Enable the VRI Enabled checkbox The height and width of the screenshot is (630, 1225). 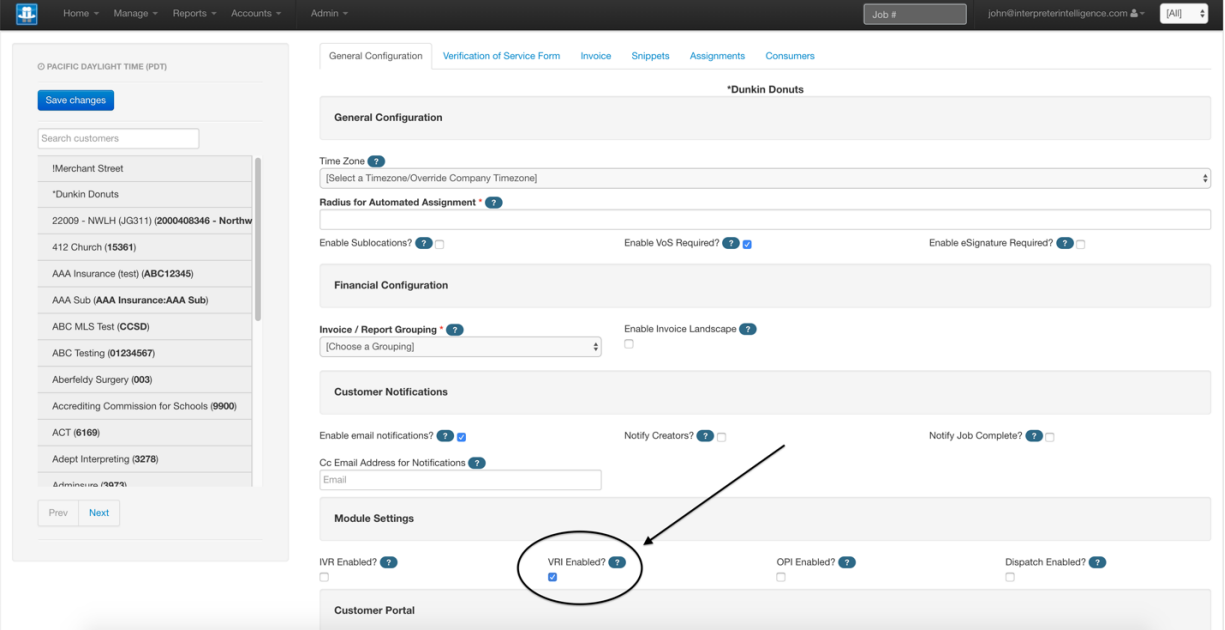553,577
